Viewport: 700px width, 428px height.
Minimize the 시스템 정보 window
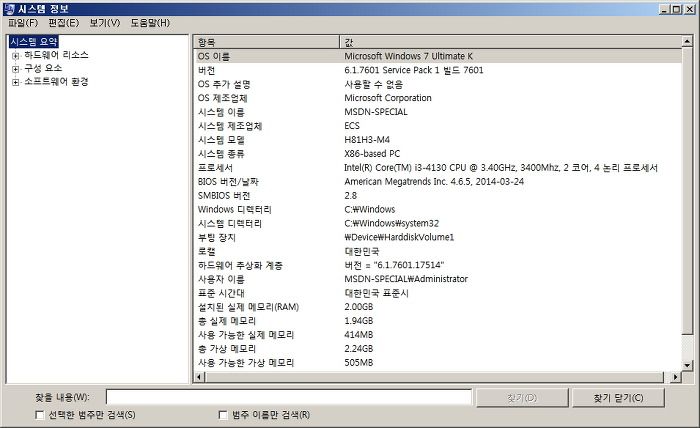coord(666,9)
